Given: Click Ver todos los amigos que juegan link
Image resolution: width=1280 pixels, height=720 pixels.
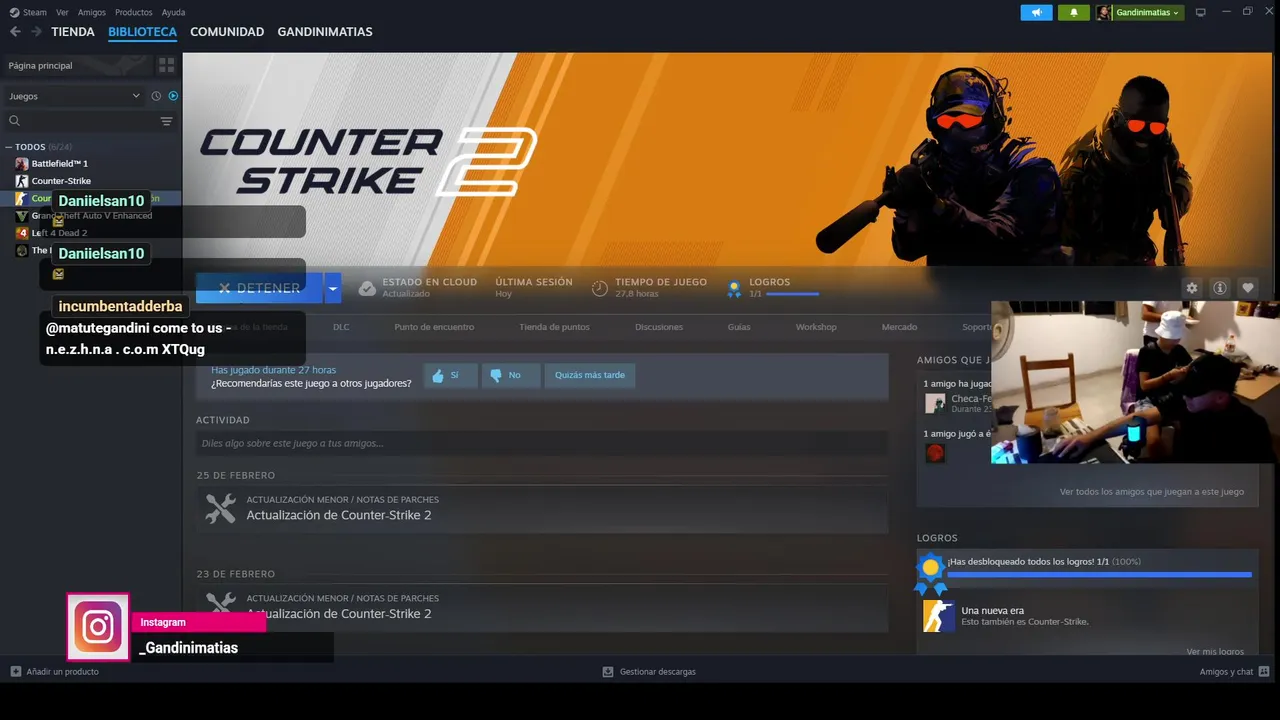Looking at the screenshot, I should click(1152, 492).
